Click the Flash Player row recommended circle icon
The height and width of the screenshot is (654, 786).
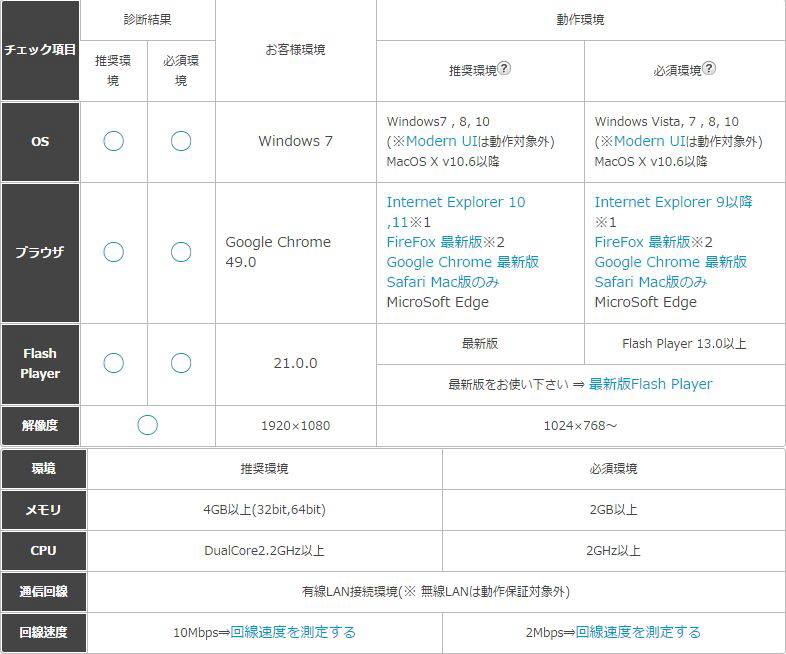(x=113, y=363)
